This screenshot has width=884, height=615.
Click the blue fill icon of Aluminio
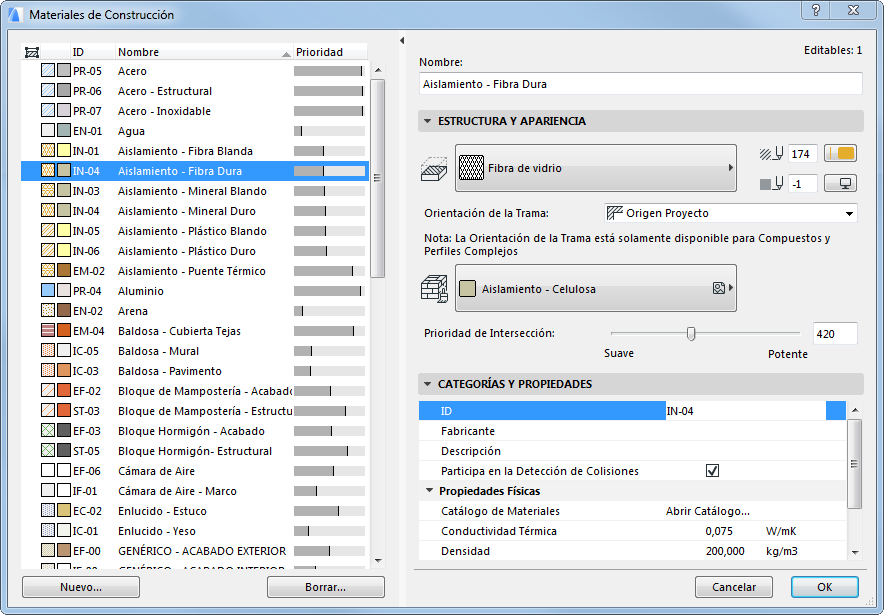(x=48, y=291)
